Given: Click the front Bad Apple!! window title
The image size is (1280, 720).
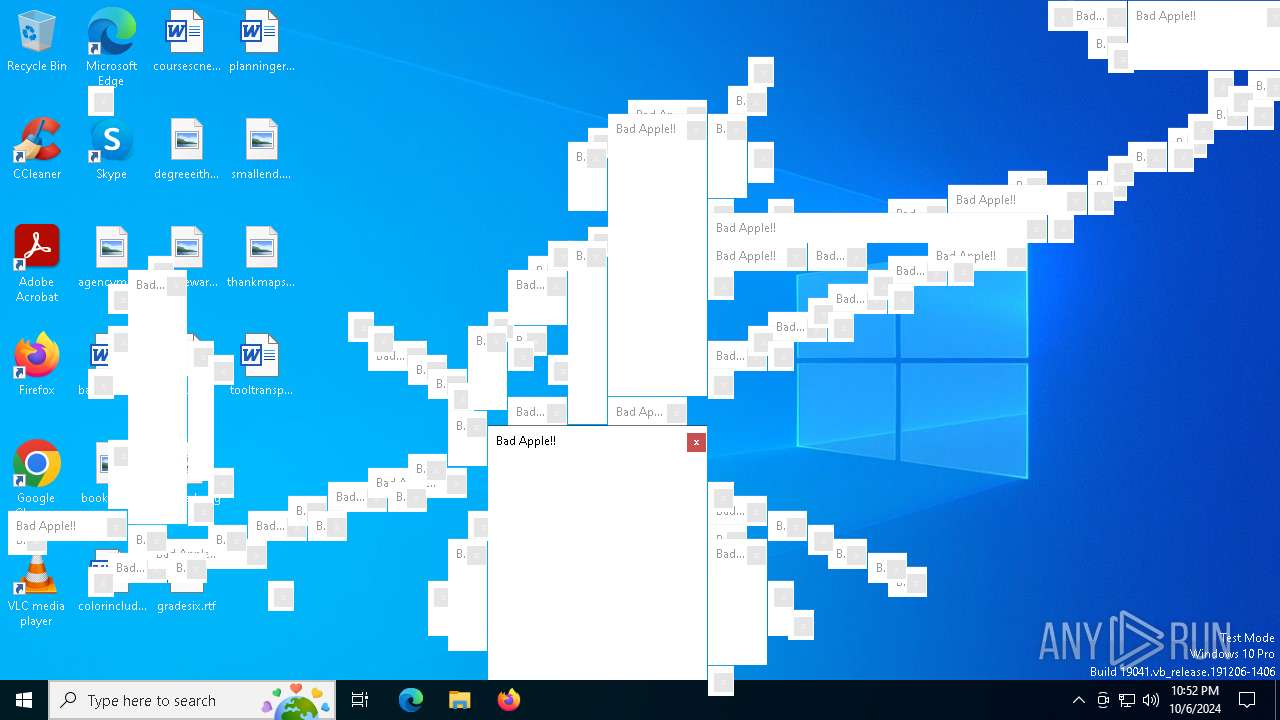Looking at the screenshot, I should click(526, 441).
